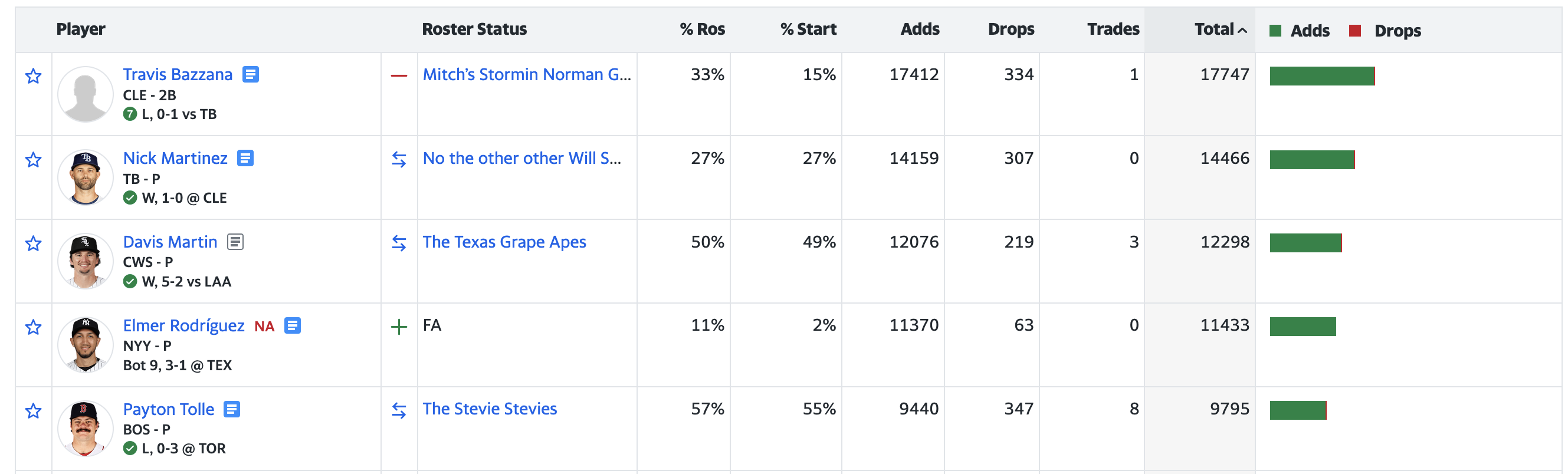This screenshot has height=474, width=1568.
Task: Click the notes icon beside Nick Martinez
Action: pyautogui.click(x=245, y=158)
